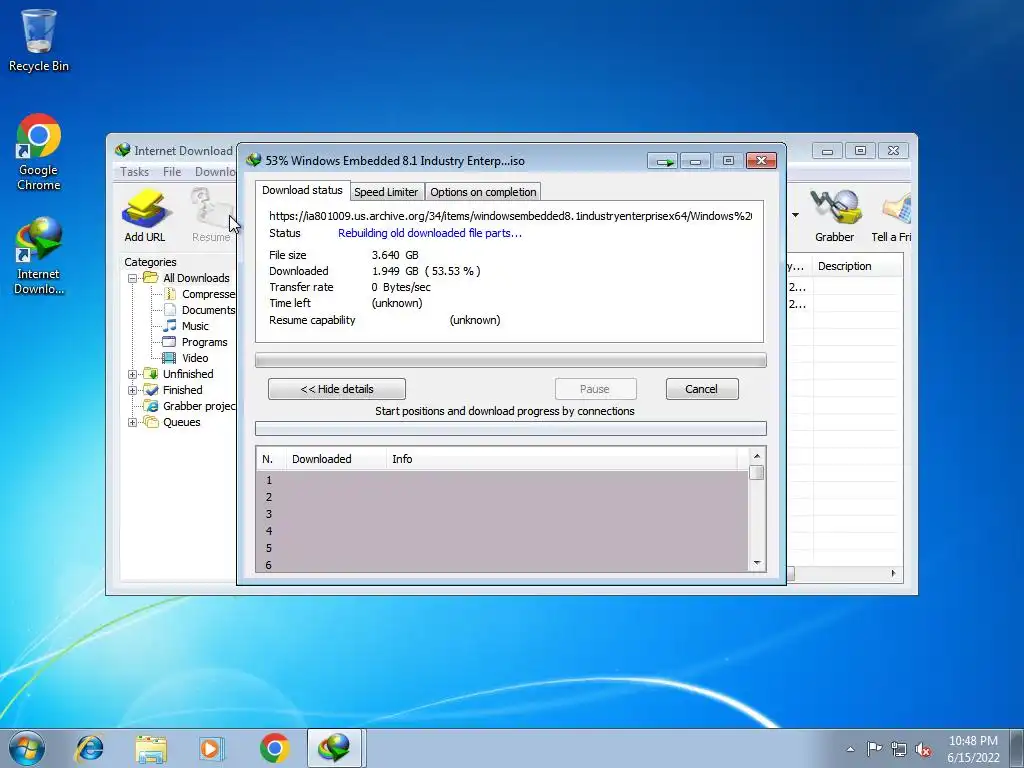
Task: Select connection row 4
Action: tap(502, 531)
